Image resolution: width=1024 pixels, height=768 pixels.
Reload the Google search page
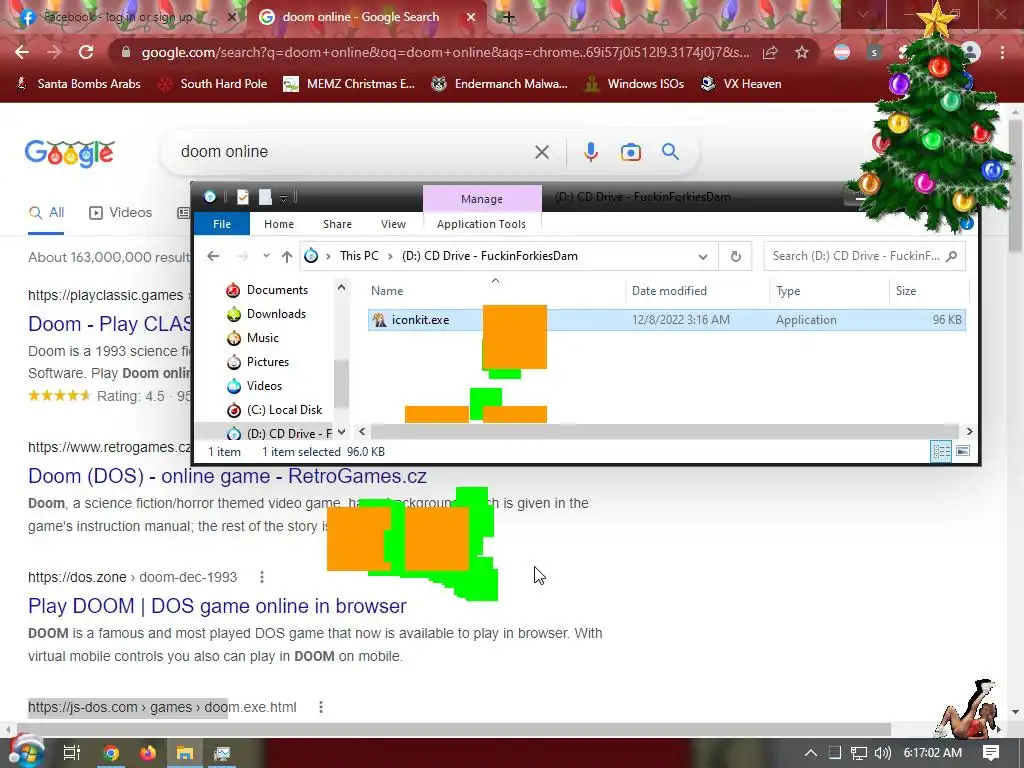tap(86, 52)
